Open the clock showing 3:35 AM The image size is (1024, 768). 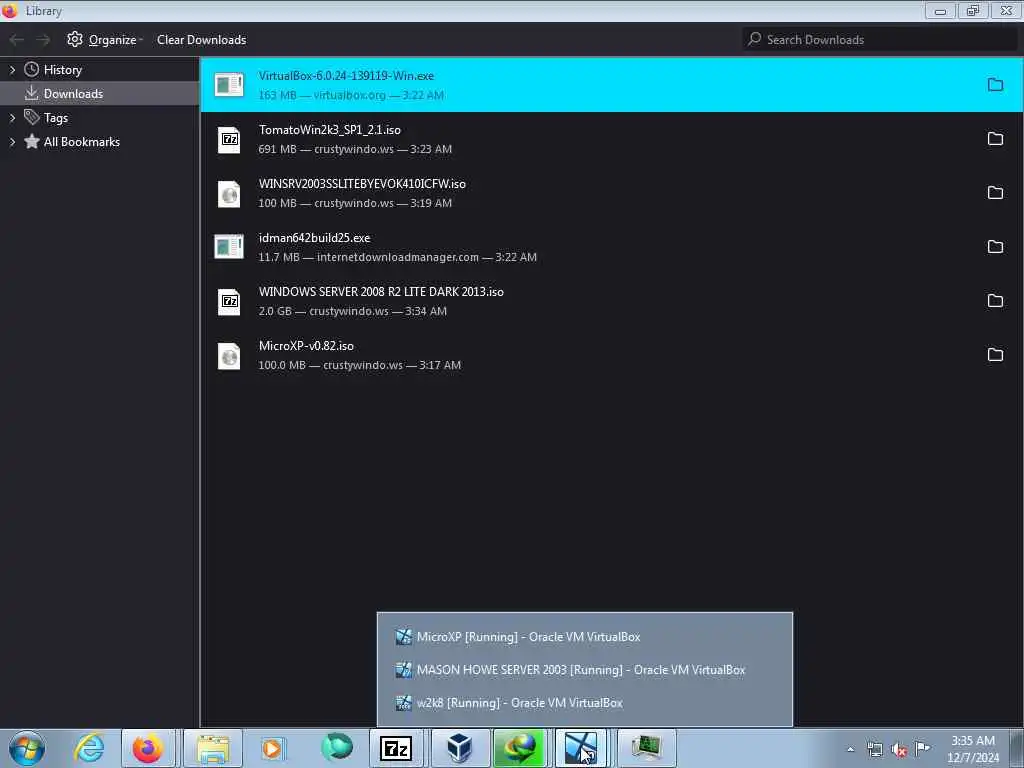coord(973,749)
